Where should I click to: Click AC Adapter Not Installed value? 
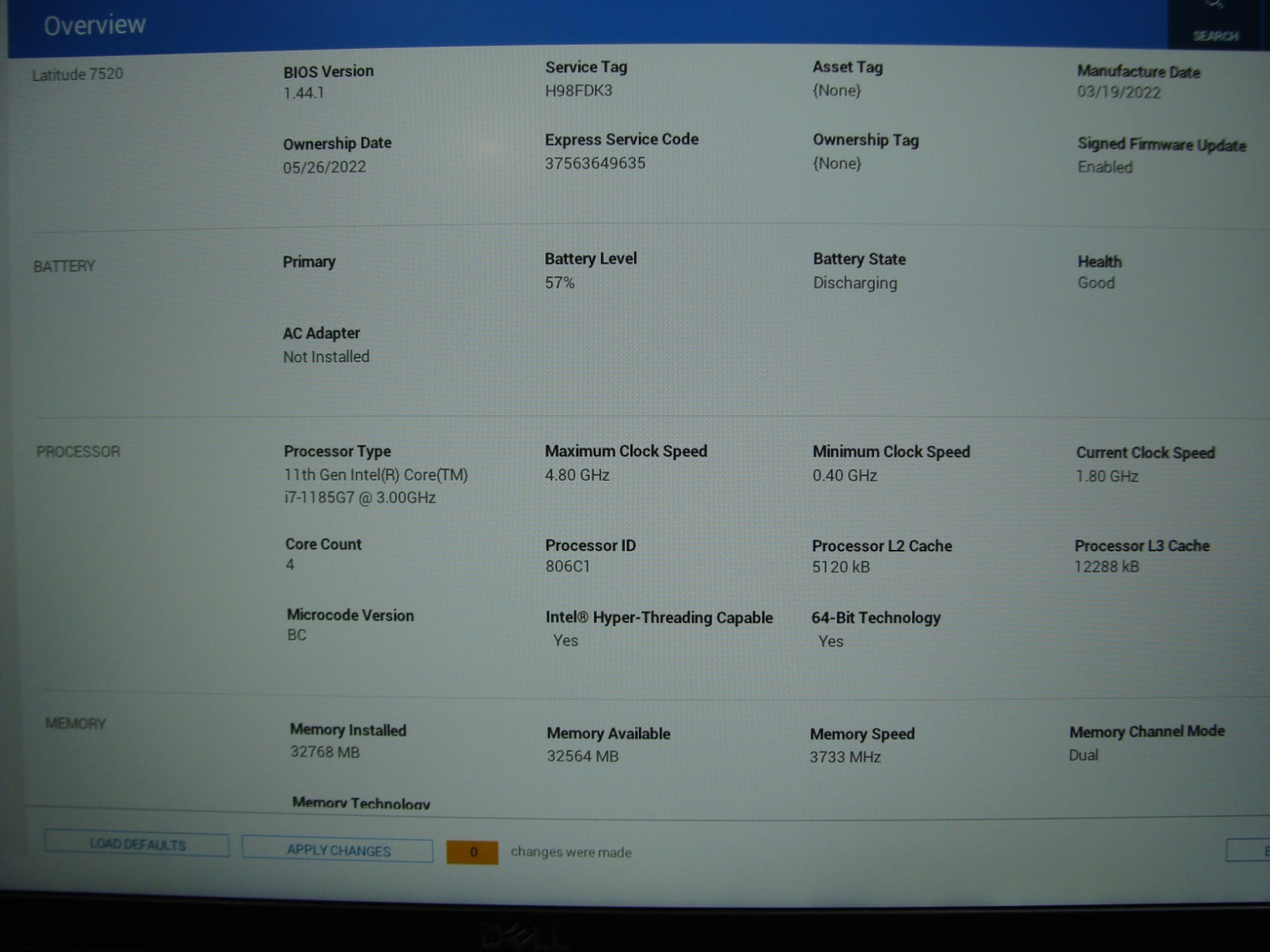click(x=326, y=357)
